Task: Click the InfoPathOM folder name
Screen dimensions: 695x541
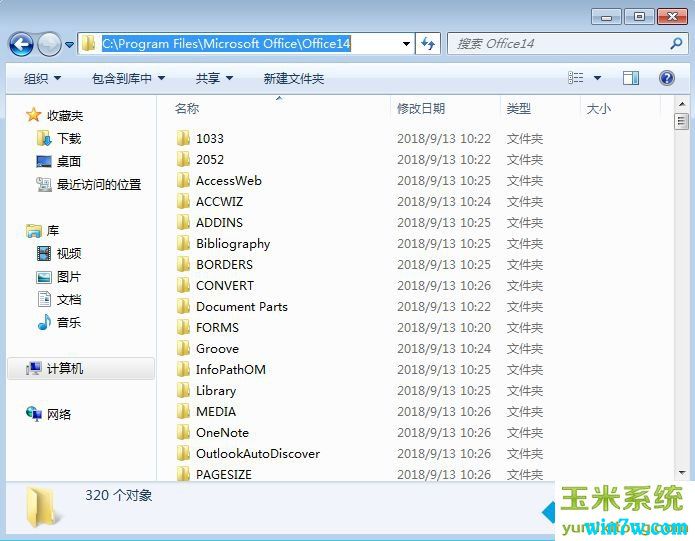Action: (230, 370)
